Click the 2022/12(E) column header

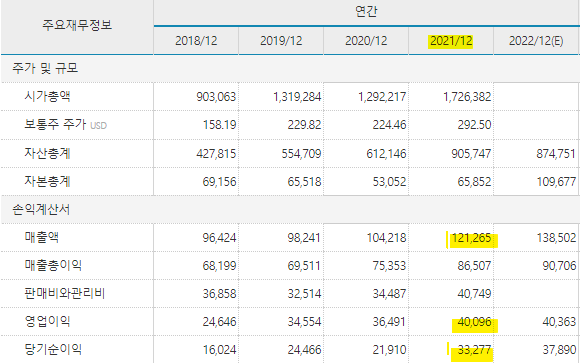[x=536, y=41]
